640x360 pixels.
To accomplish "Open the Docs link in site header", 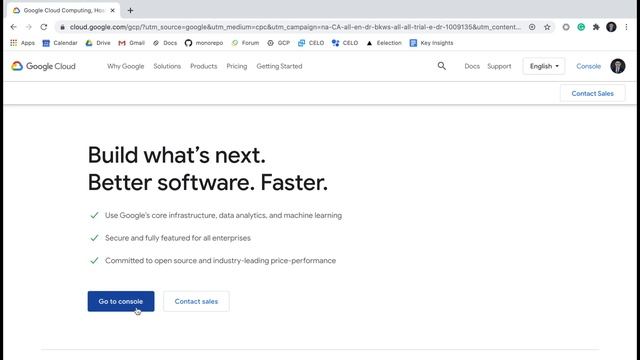I will [472, 66].
